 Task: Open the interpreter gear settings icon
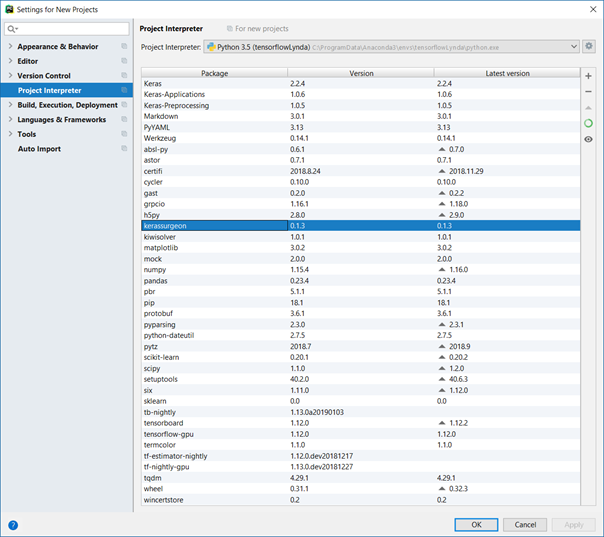pyautogui.click(x=589, y=47)
